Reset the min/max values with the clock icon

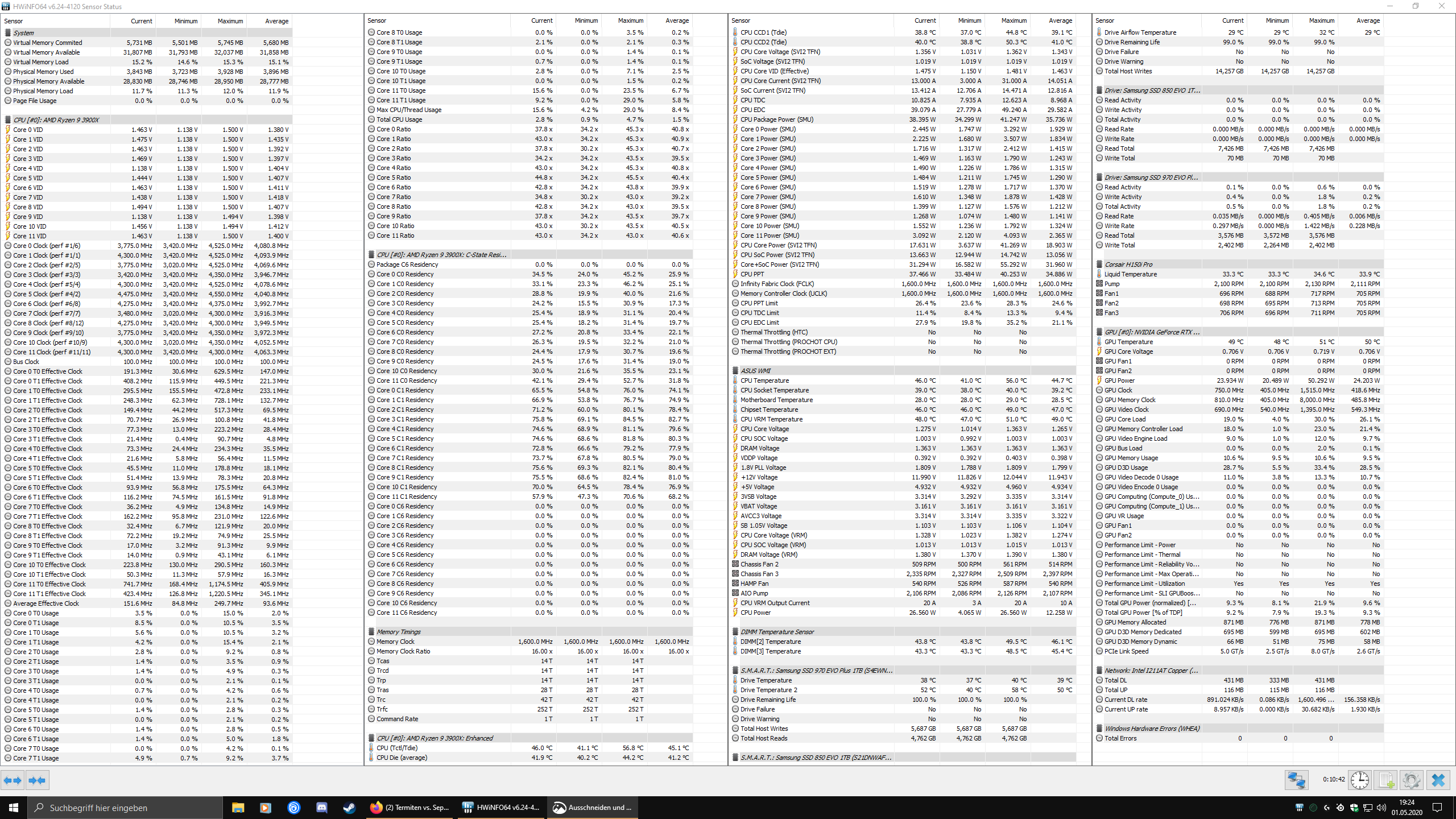coord(1360,780)
